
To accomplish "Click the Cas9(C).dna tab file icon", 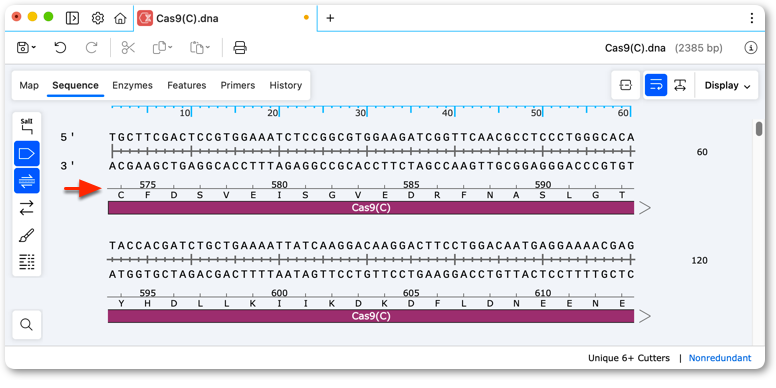I will 145,18.
